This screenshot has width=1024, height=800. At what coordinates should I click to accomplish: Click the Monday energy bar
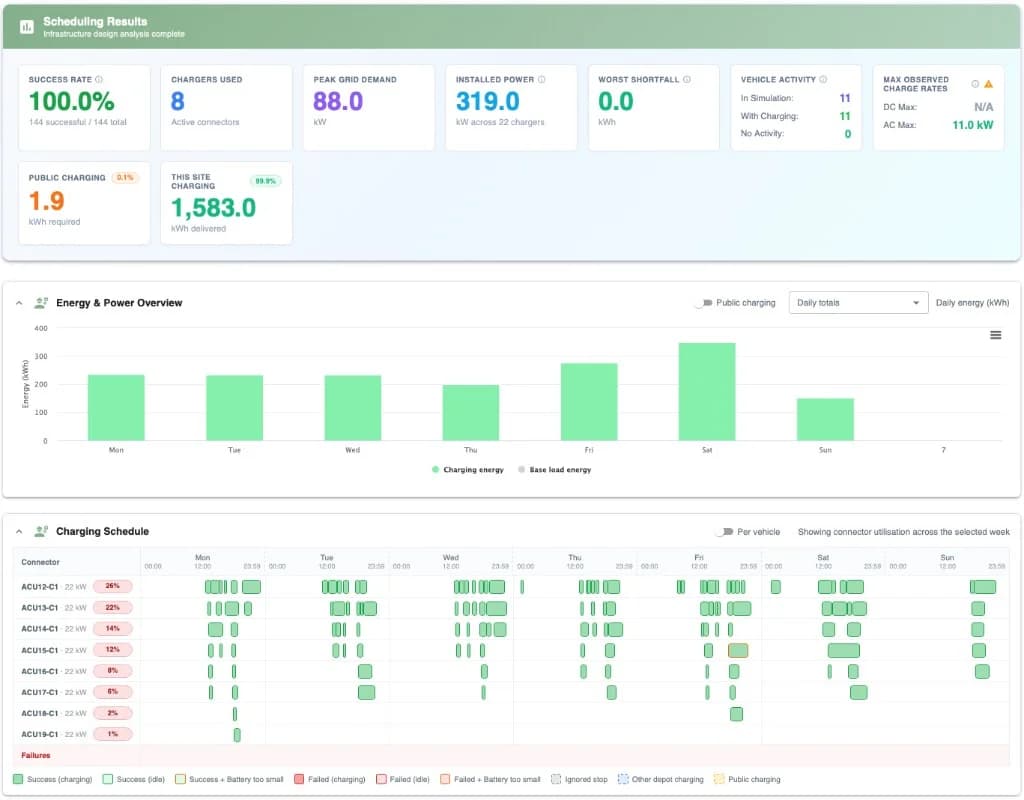click(116, 408)
